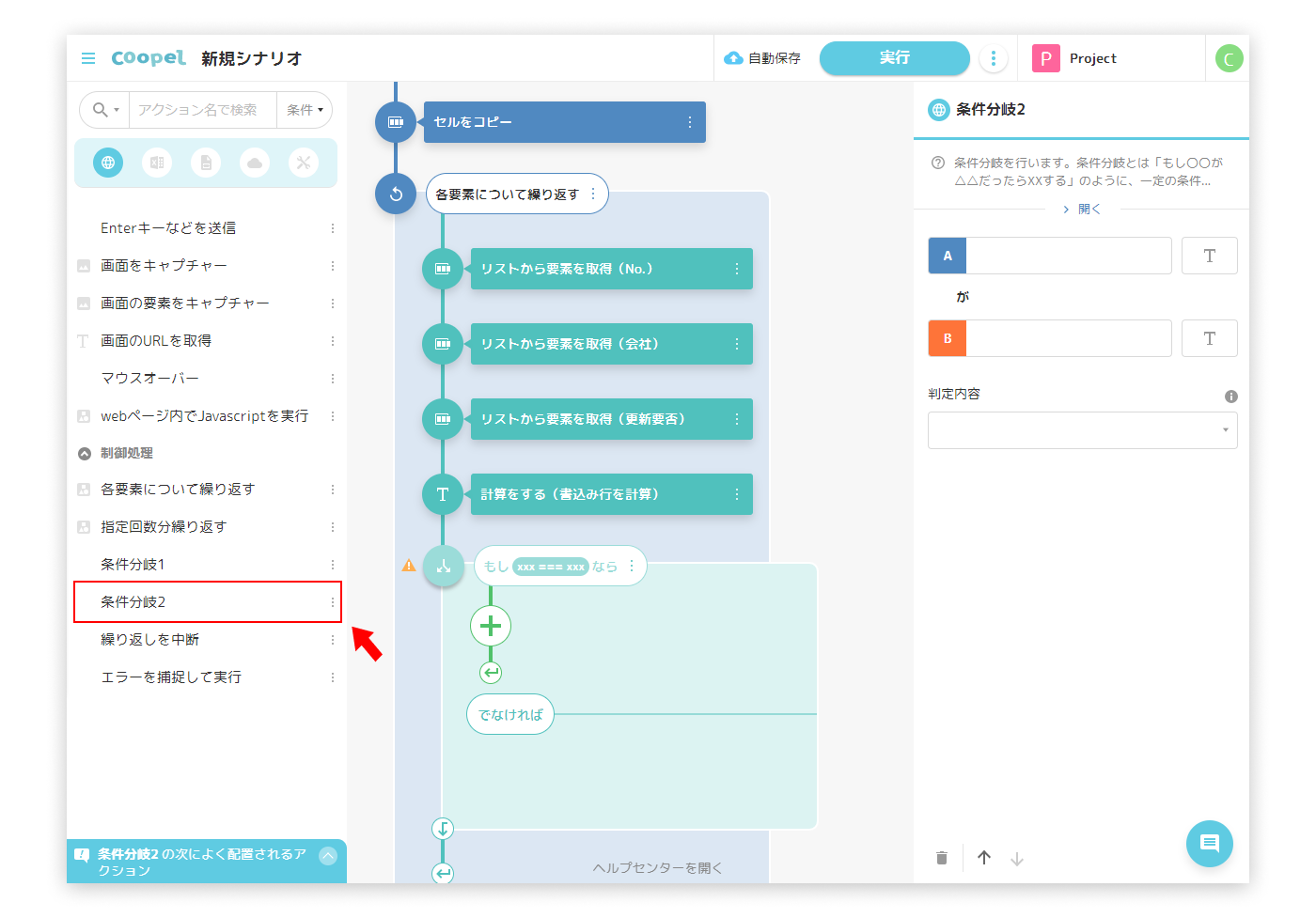Click the T button beside field A
The width and height of the screenshot is (1316, 918).
(x=1210, y=256)
